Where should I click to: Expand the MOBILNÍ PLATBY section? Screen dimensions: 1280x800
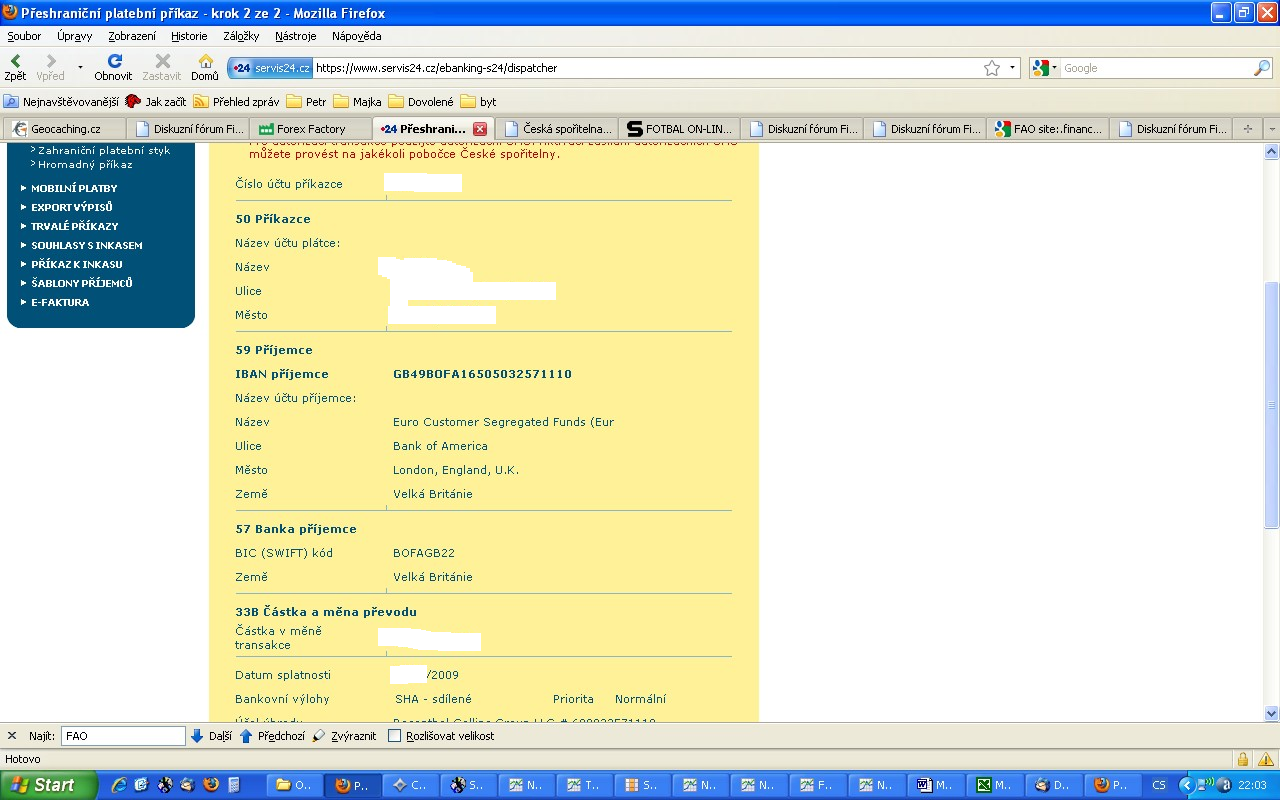[74, 188]
